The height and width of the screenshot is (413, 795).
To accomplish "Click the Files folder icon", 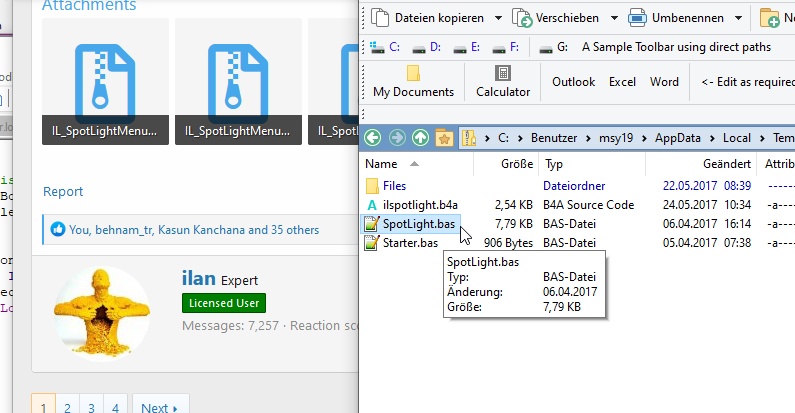I will tap(372, 186).
